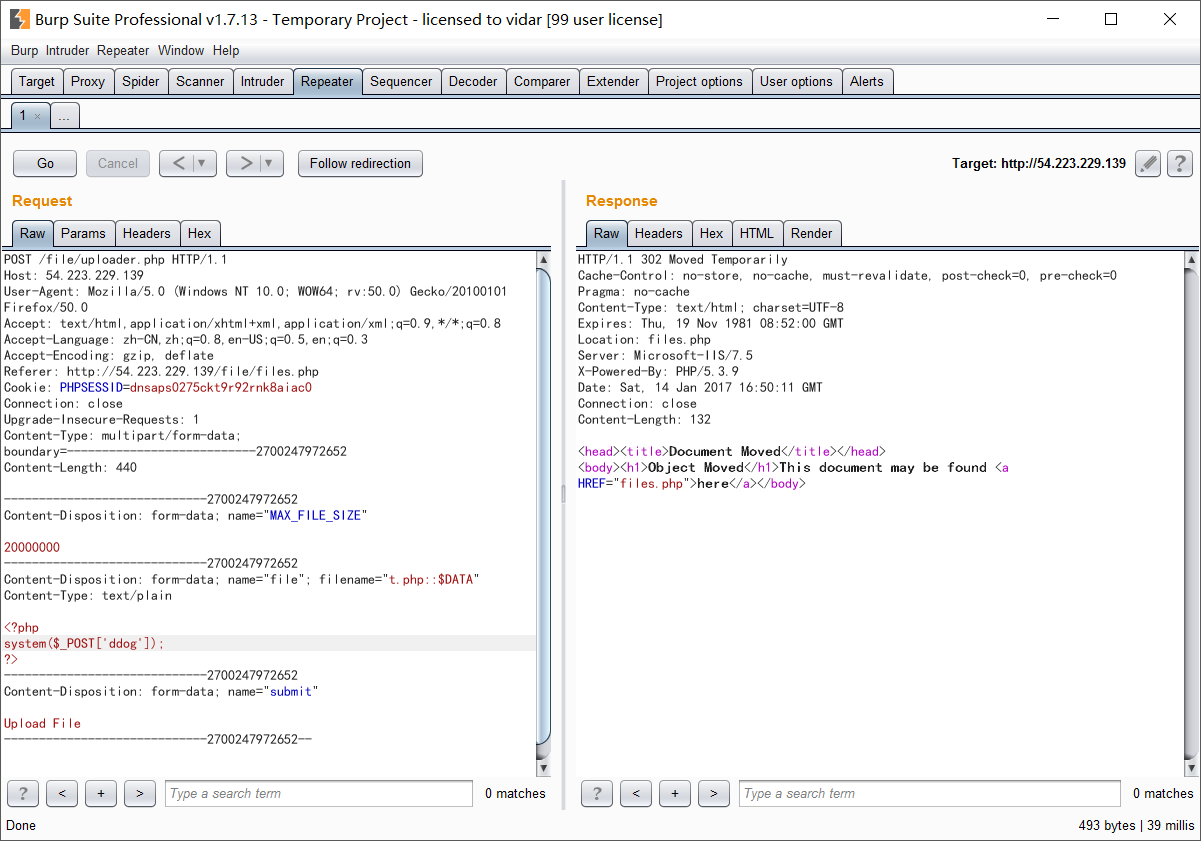The height and width of the screenshot is (841, 1201).
Task: Select the Response Render tab
Action: (x=812, y=233)
